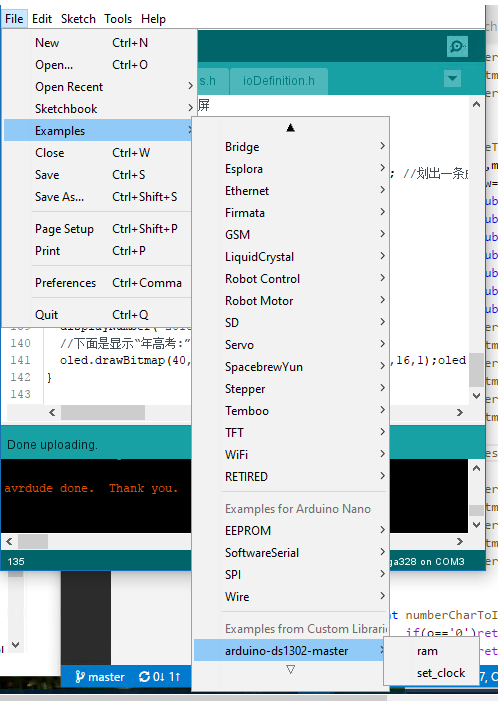
Task: Expand the GSM examples submenu
Action: [291, 235]
